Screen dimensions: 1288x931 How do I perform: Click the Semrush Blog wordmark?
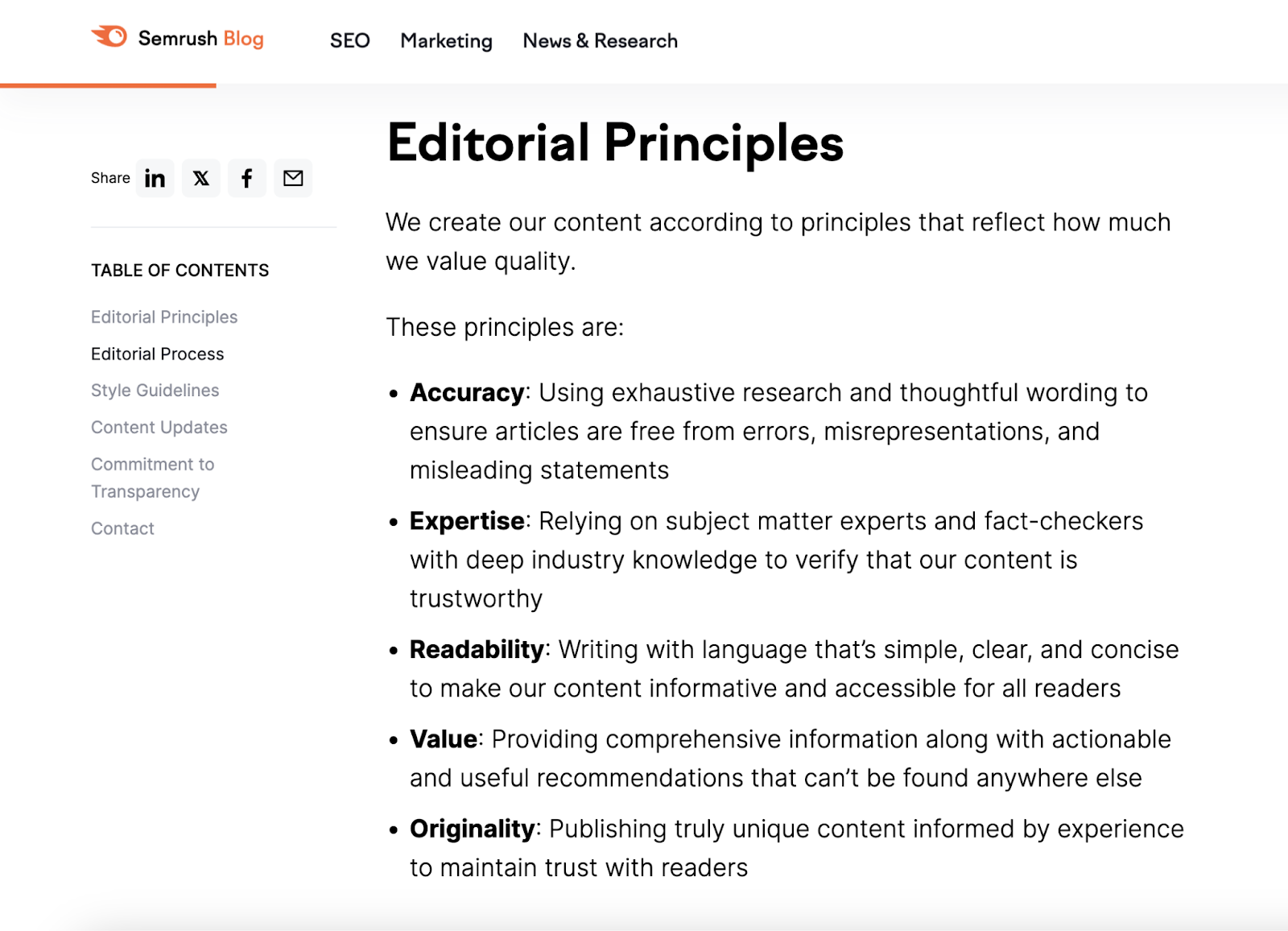[200, 38]
